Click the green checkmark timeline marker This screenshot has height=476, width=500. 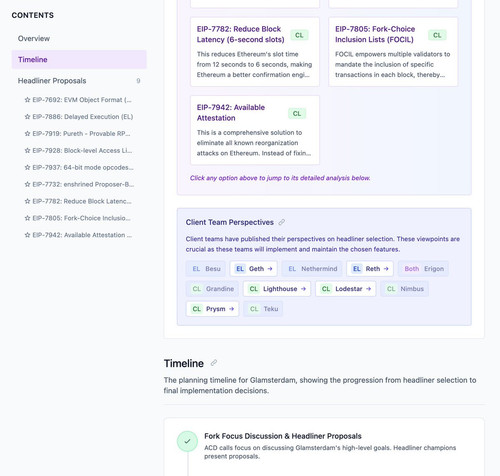187,441
